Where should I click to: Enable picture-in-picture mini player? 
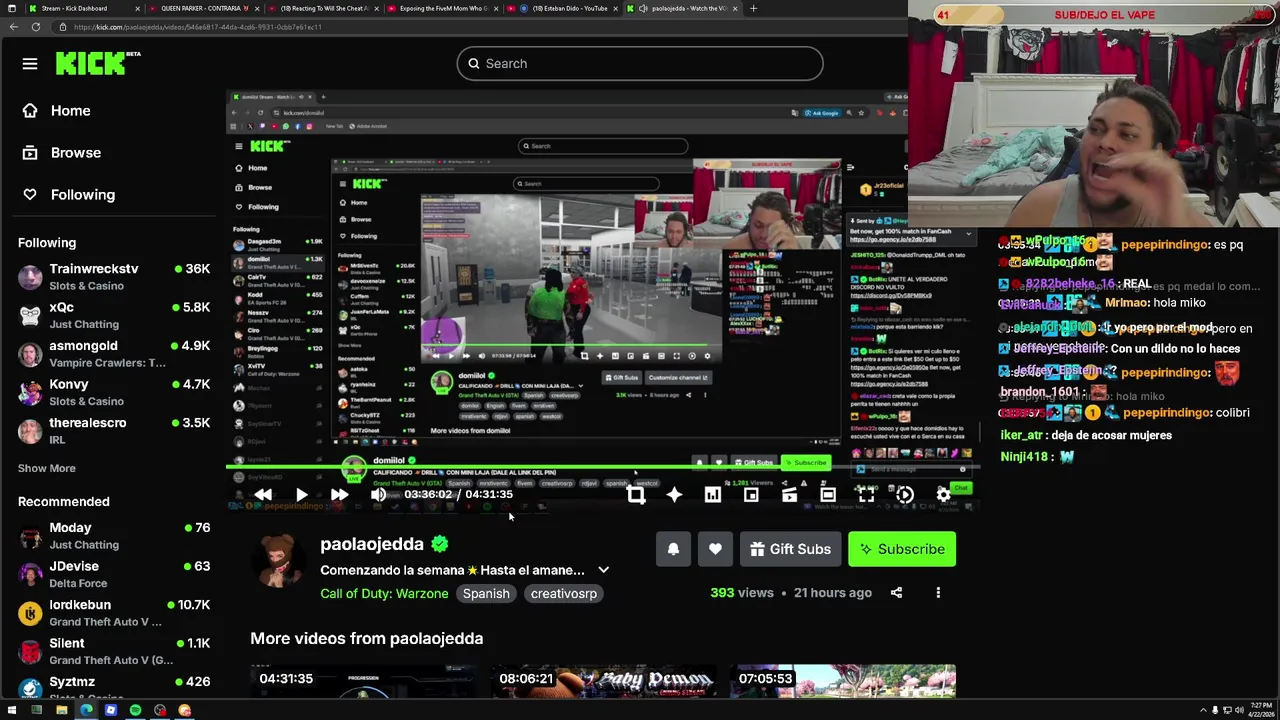751,494
